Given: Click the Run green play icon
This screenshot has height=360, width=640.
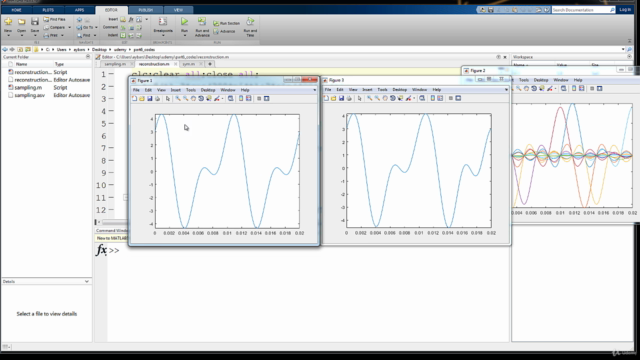Looking at the screenshot, I should click(x=184, y=21).
